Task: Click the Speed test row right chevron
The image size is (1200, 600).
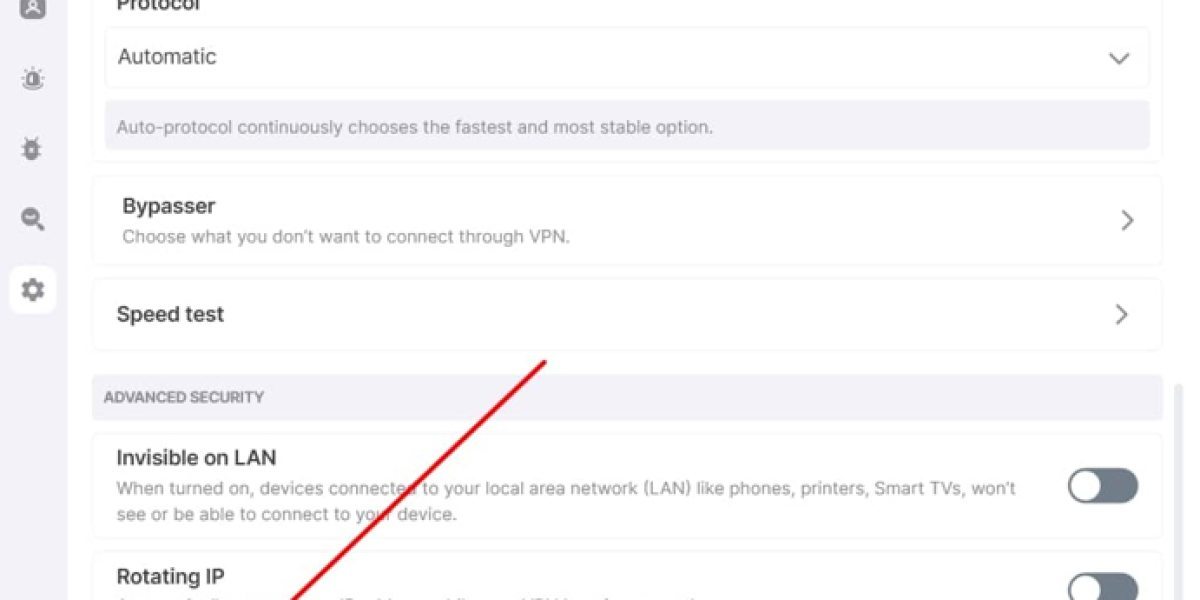Action: click(1122, 315)
